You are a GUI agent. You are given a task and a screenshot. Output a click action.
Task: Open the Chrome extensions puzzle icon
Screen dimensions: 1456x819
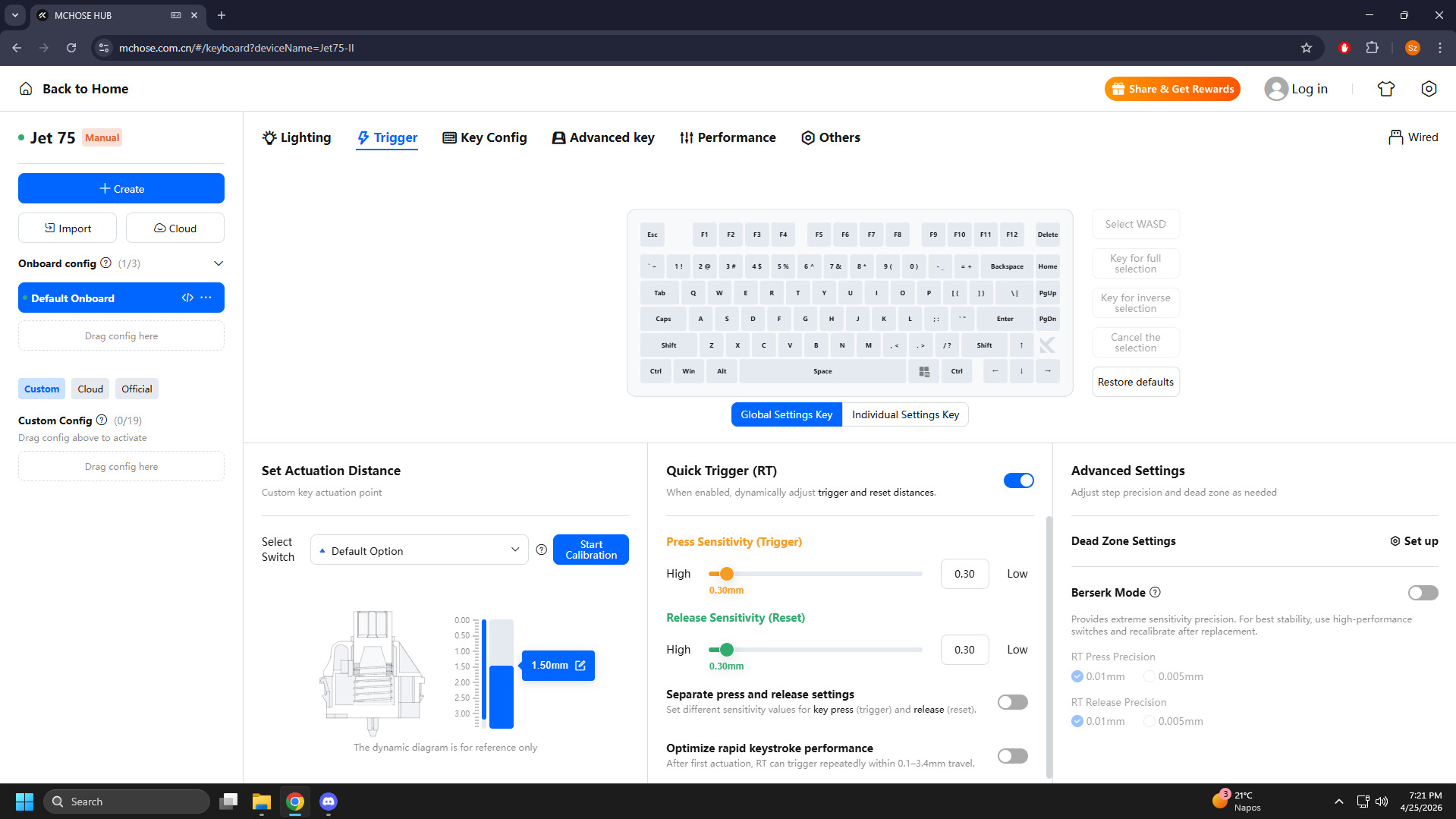tap(1373, 48)
